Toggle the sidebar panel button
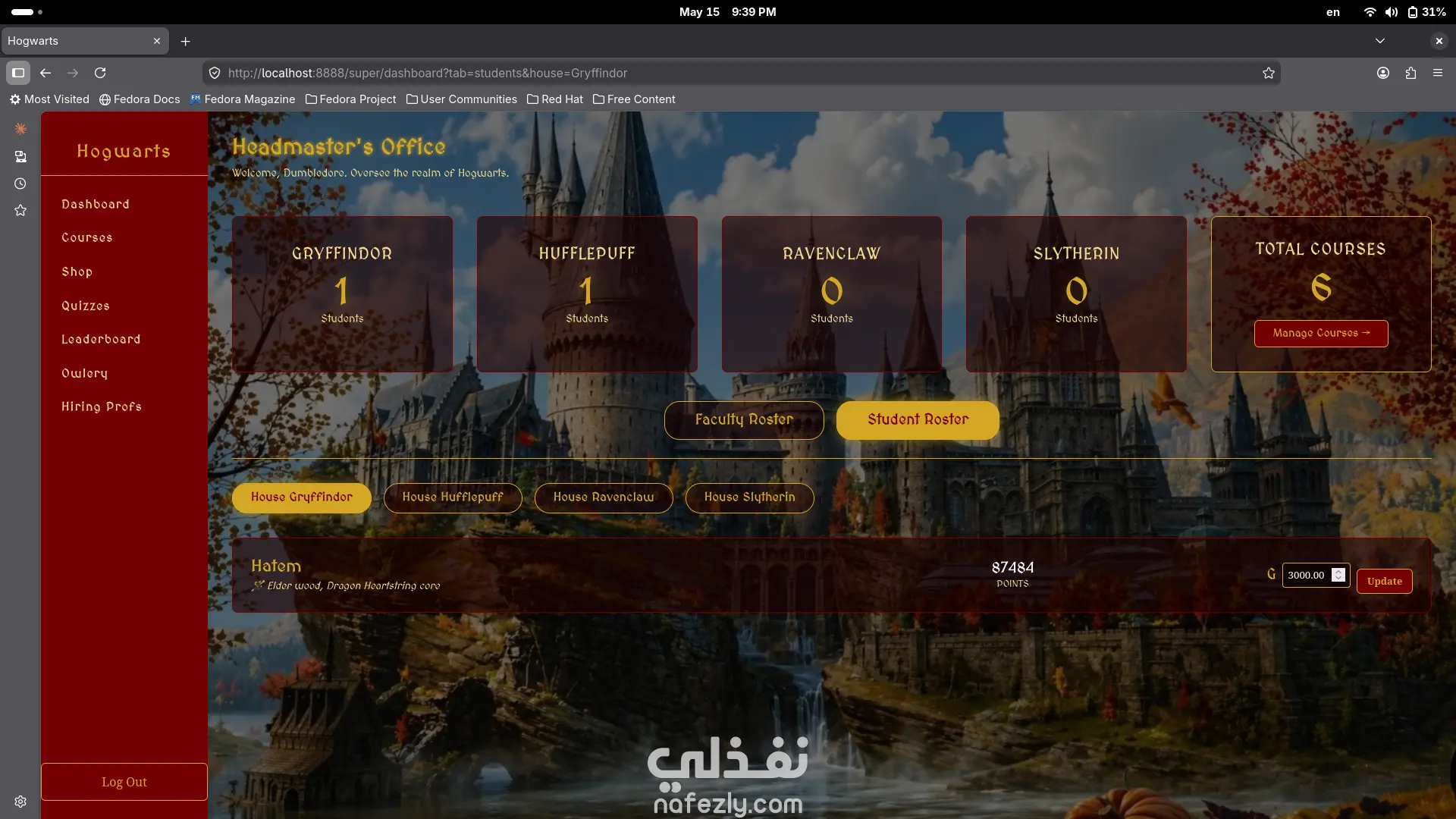The width and height of the screenshot is (1456, 819). click(x=18, y=73)
